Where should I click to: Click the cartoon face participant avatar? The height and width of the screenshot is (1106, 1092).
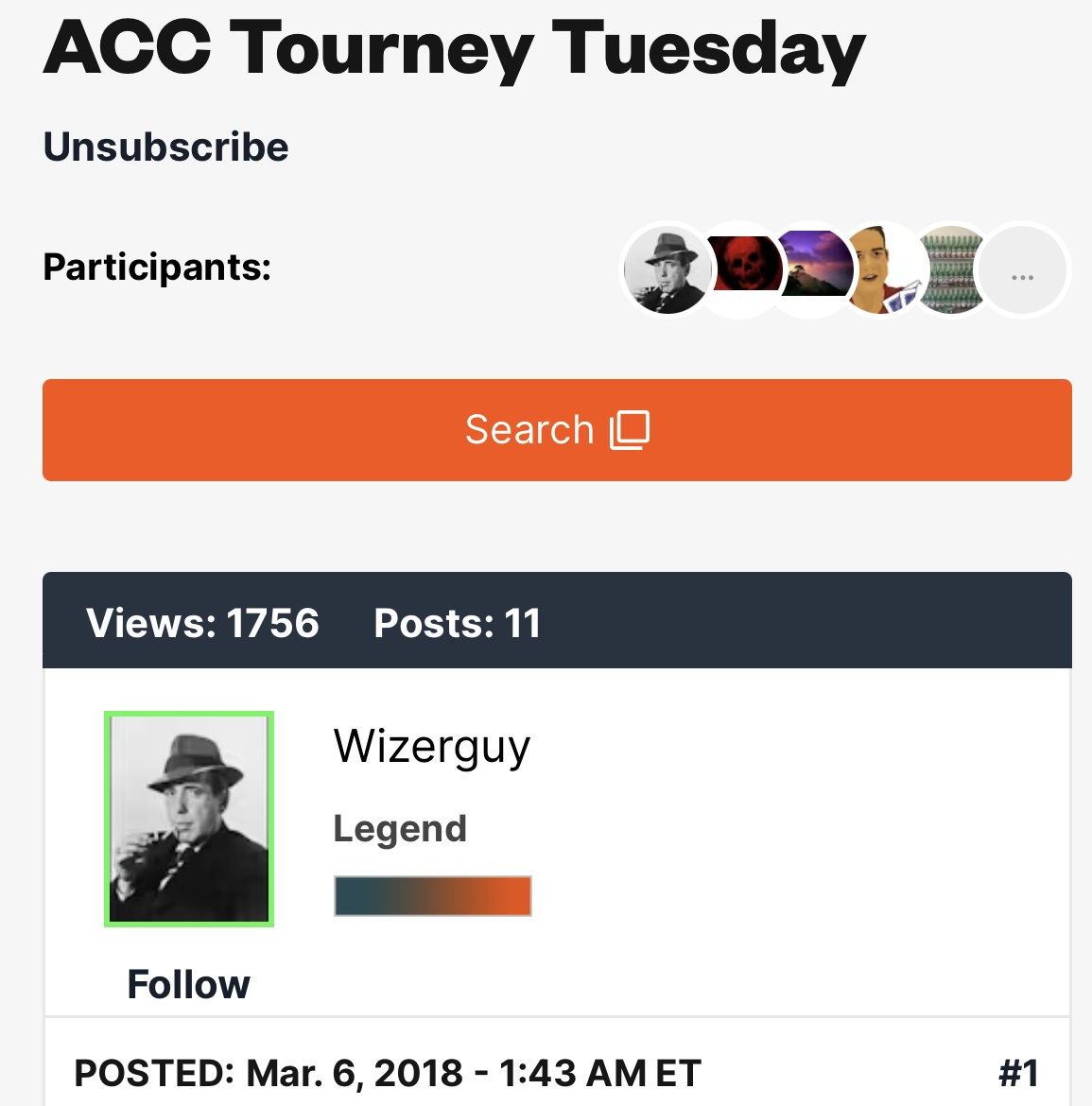pos(882,270)
